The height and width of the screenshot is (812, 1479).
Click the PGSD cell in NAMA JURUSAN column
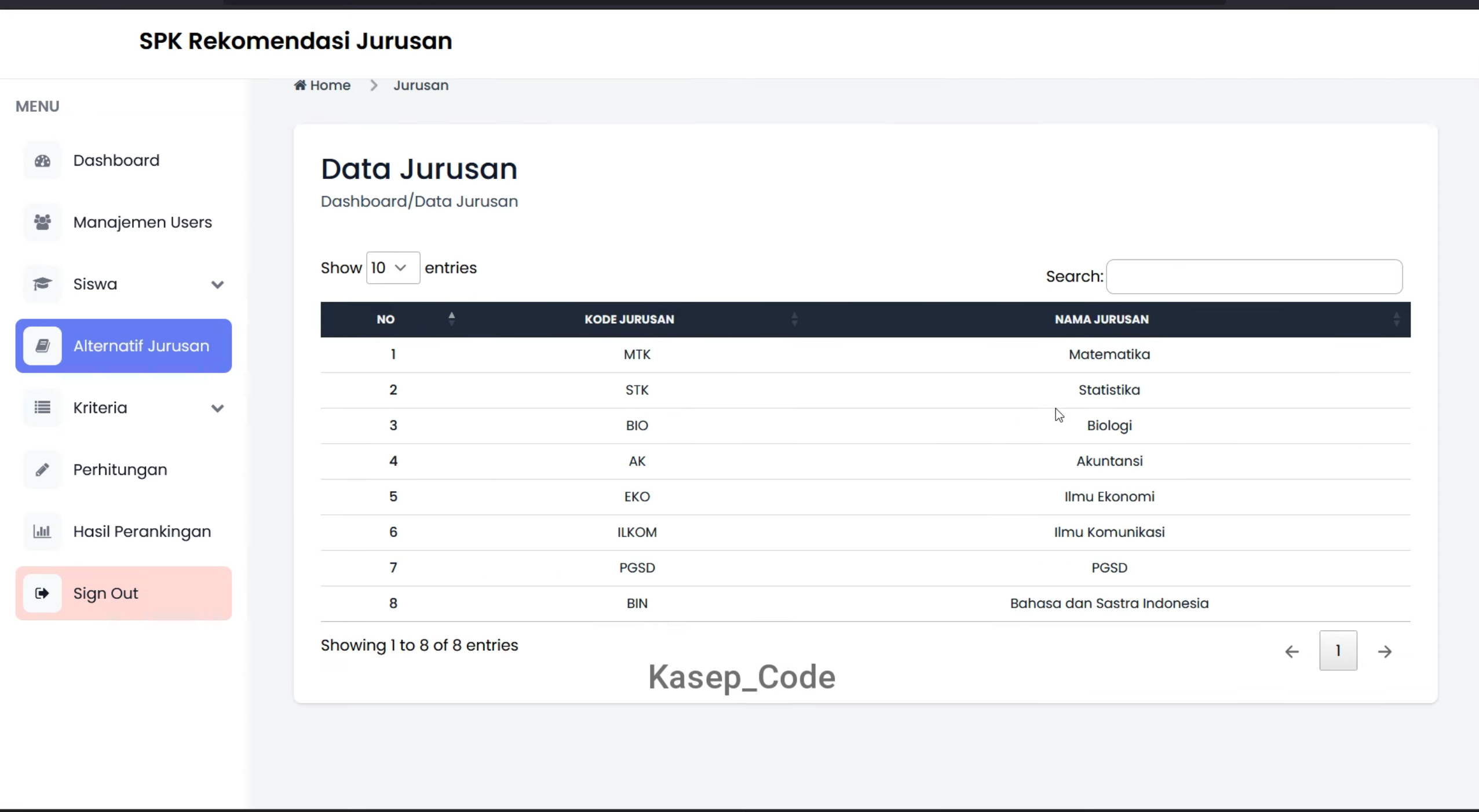click(x=1109, y=568)
